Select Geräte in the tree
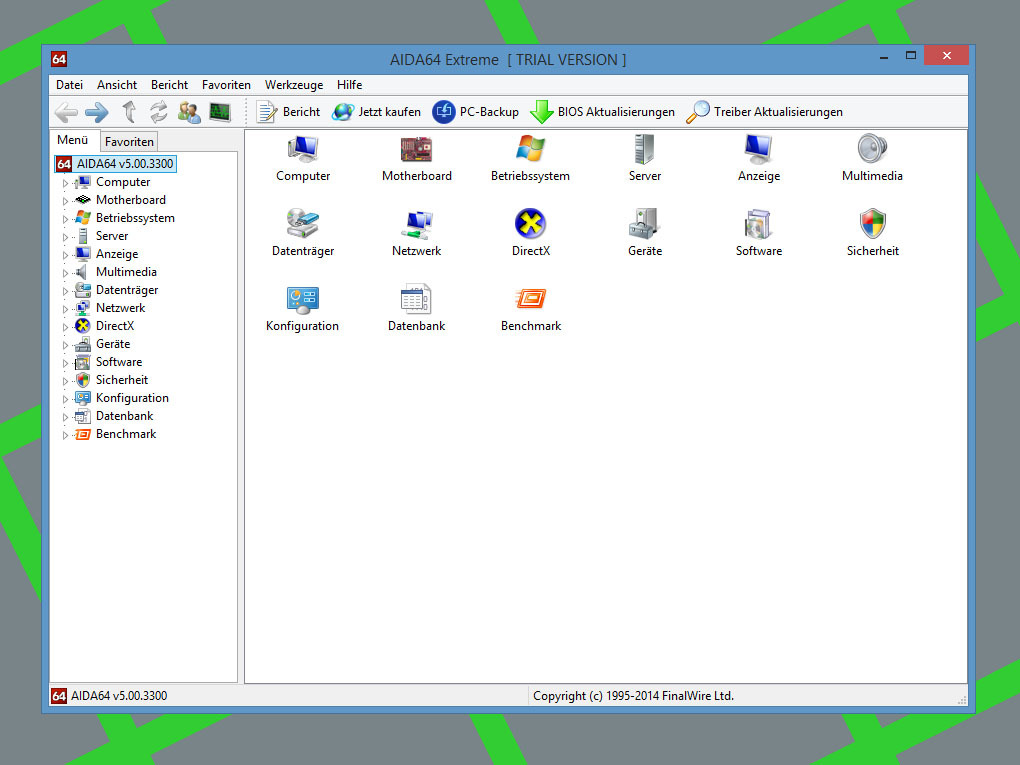Screen dimensions: 1020x765 click(113, 344)
